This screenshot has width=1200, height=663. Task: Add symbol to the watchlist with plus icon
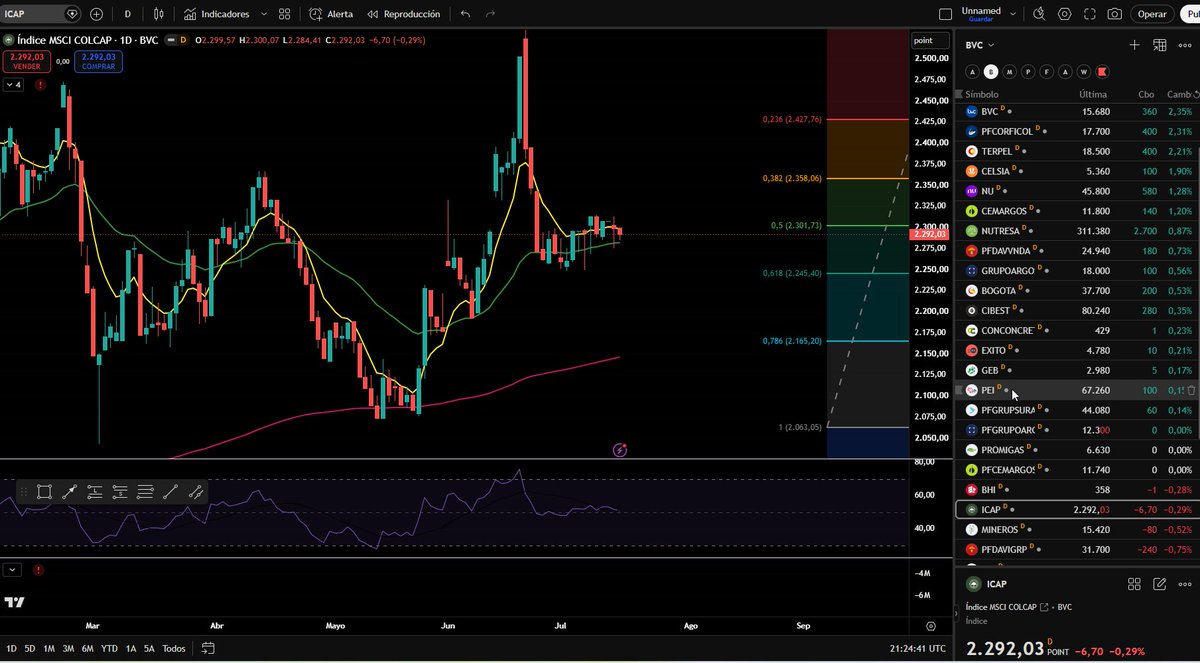[x=1134, y=45]
